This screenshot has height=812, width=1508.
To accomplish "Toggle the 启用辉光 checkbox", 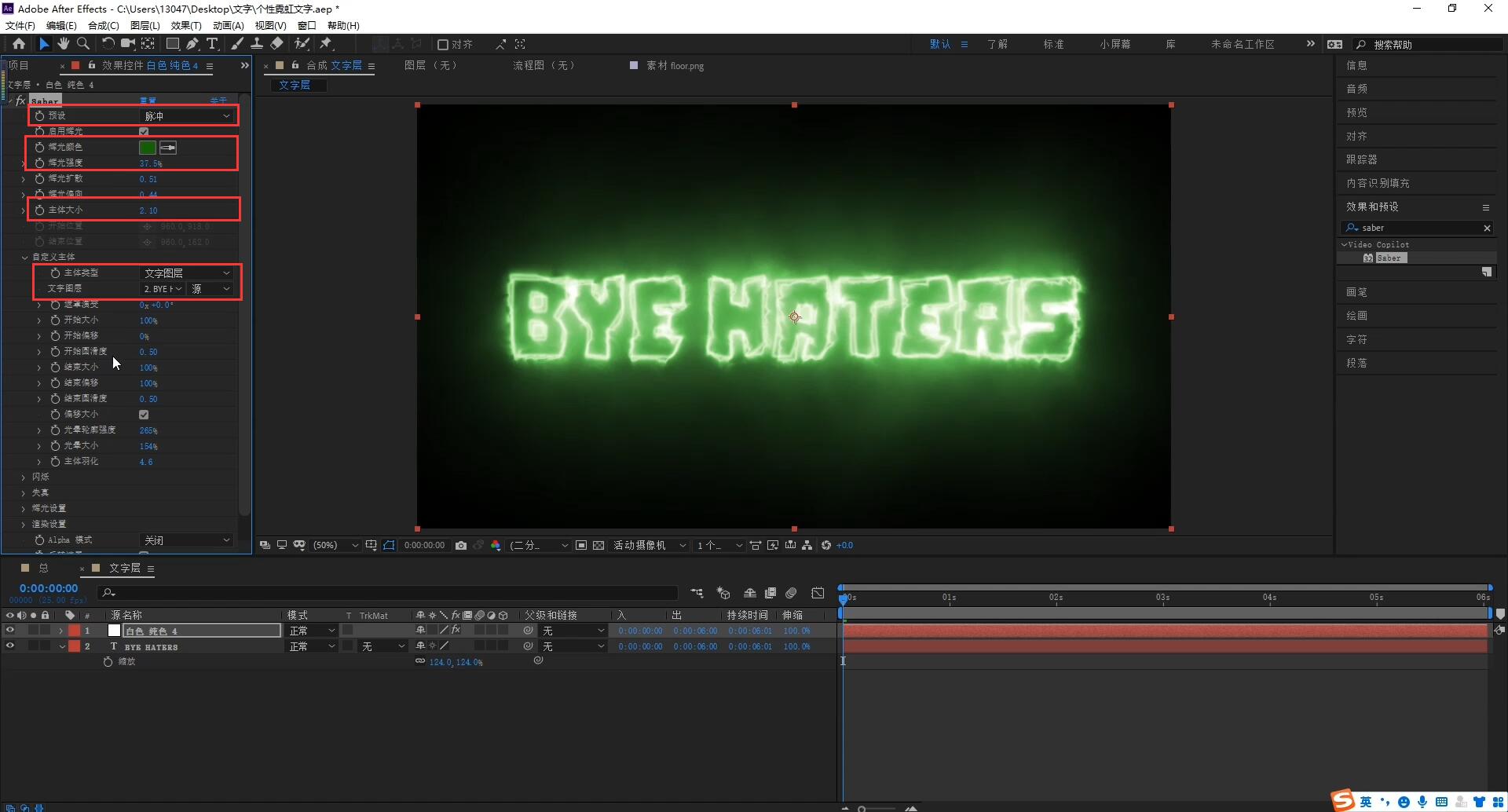I will 144,131.
